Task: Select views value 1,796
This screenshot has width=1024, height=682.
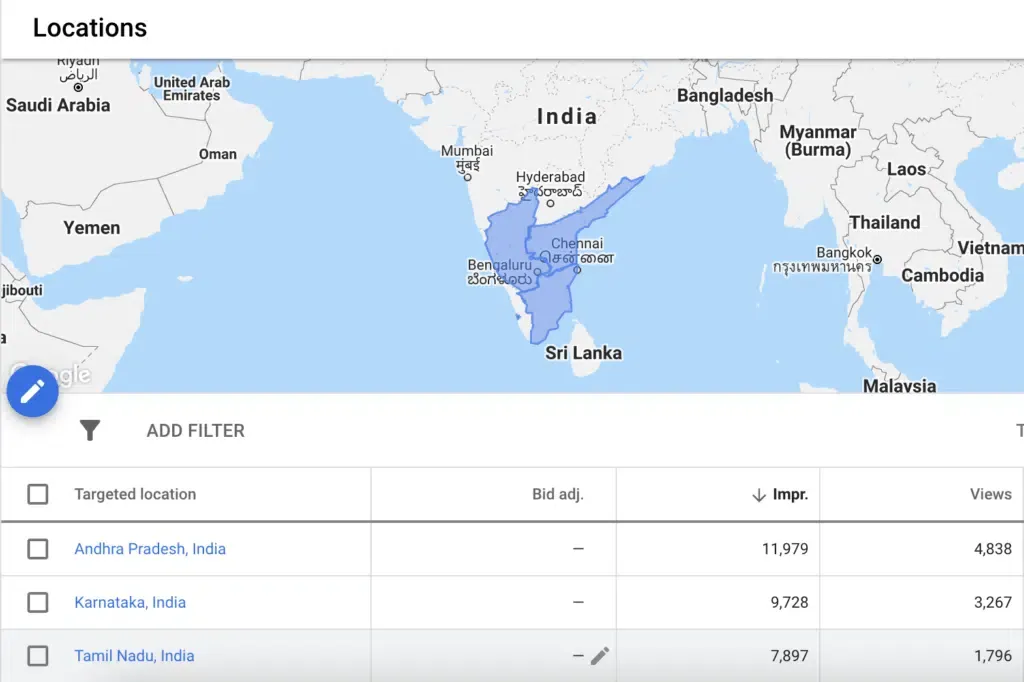Action: [993, 656]
